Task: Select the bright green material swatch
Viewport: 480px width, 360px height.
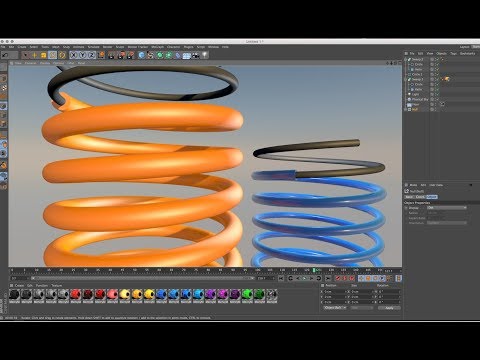Action: [x=247, y=295]
